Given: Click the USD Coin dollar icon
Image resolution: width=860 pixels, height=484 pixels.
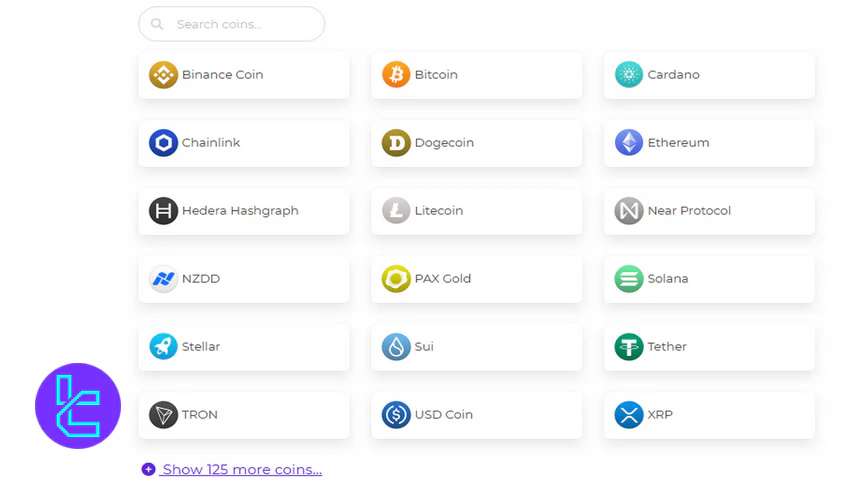Looking at the screenshot, I should click(x=396, y=415).
